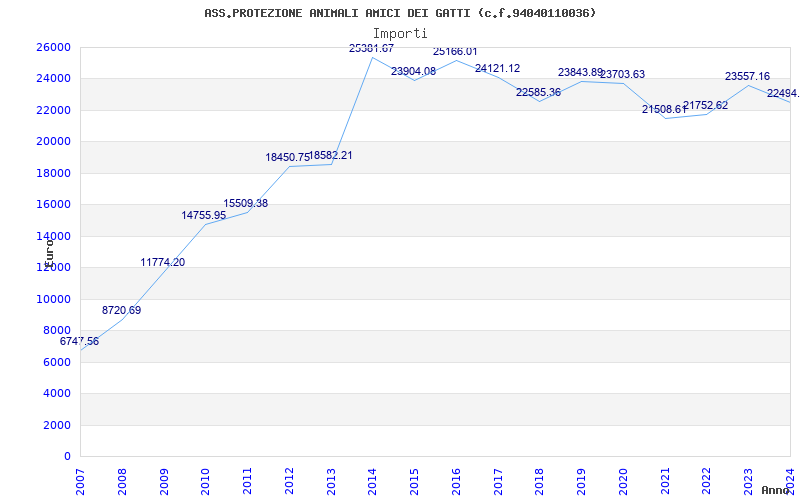Click the 16000 y-axis value
The height and width of the screenshot is (500, 800).
53,204
